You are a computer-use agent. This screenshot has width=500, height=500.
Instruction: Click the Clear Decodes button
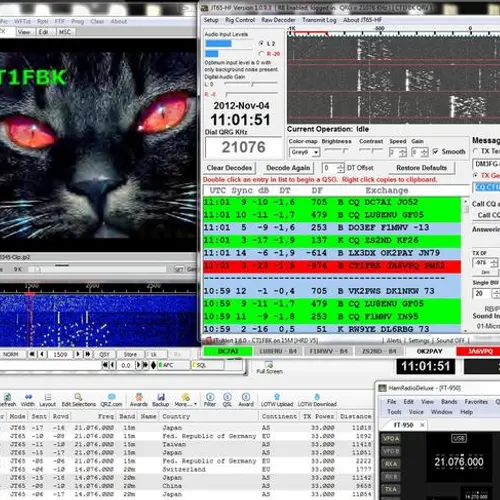pyautogui.click(x=229, y=168)
